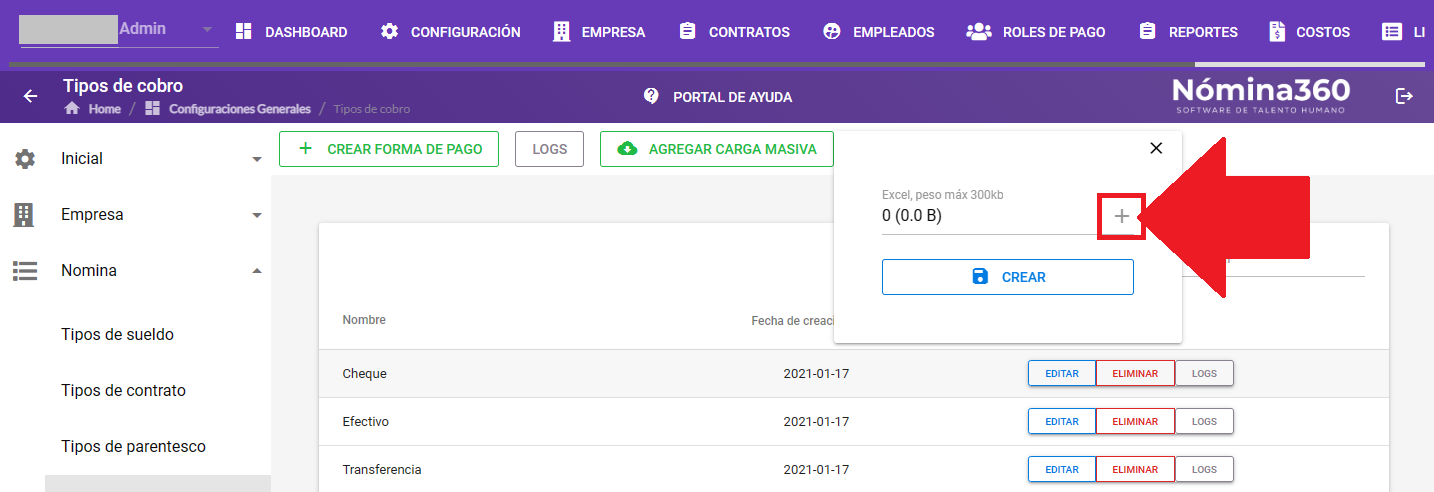Open Tipos de contrato

124,390
